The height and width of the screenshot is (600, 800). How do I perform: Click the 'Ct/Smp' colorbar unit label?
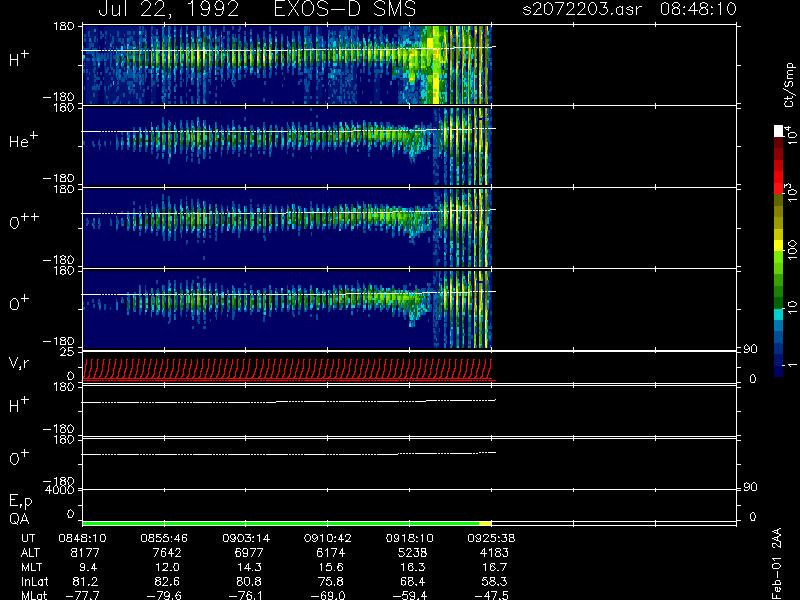[x=789, y=85]
